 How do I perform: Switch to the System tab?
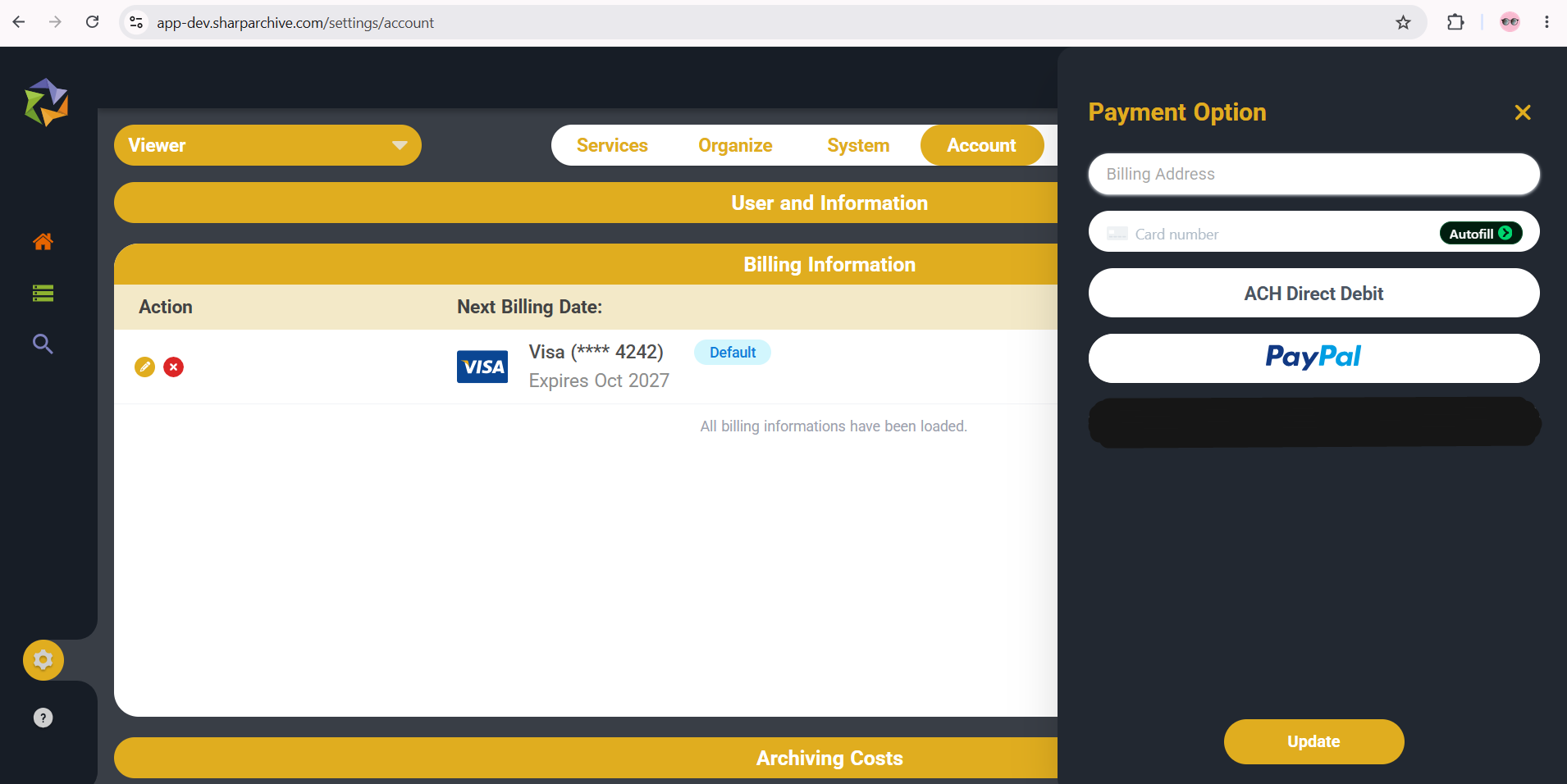tap(858, 145)
